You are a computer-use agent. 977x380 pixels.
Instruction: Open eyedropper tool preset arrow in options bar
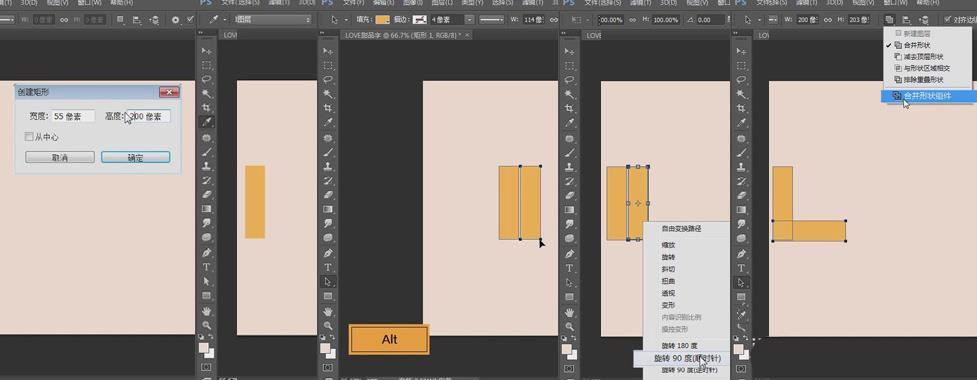coord(225,20)
